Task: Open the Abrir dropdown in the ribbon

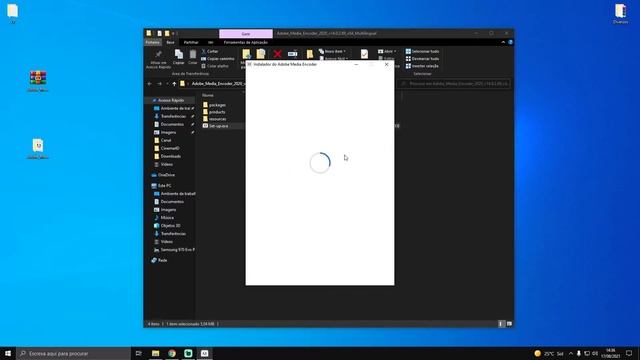Action: click(x=387, y=51)
